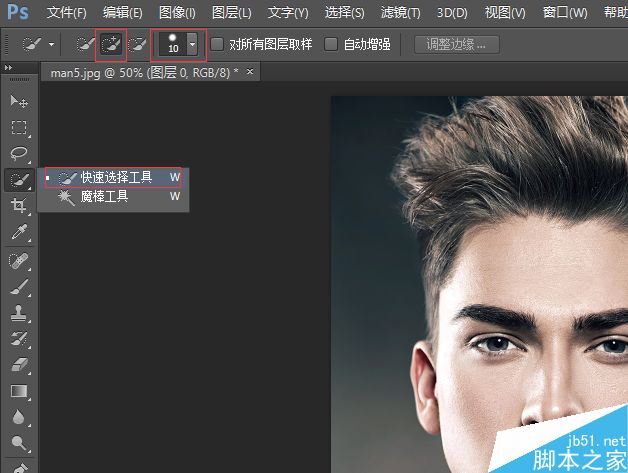Screen dimensions: 628x473
Task: Click the Subtract from selection icon
Action: tap(138, 44)
